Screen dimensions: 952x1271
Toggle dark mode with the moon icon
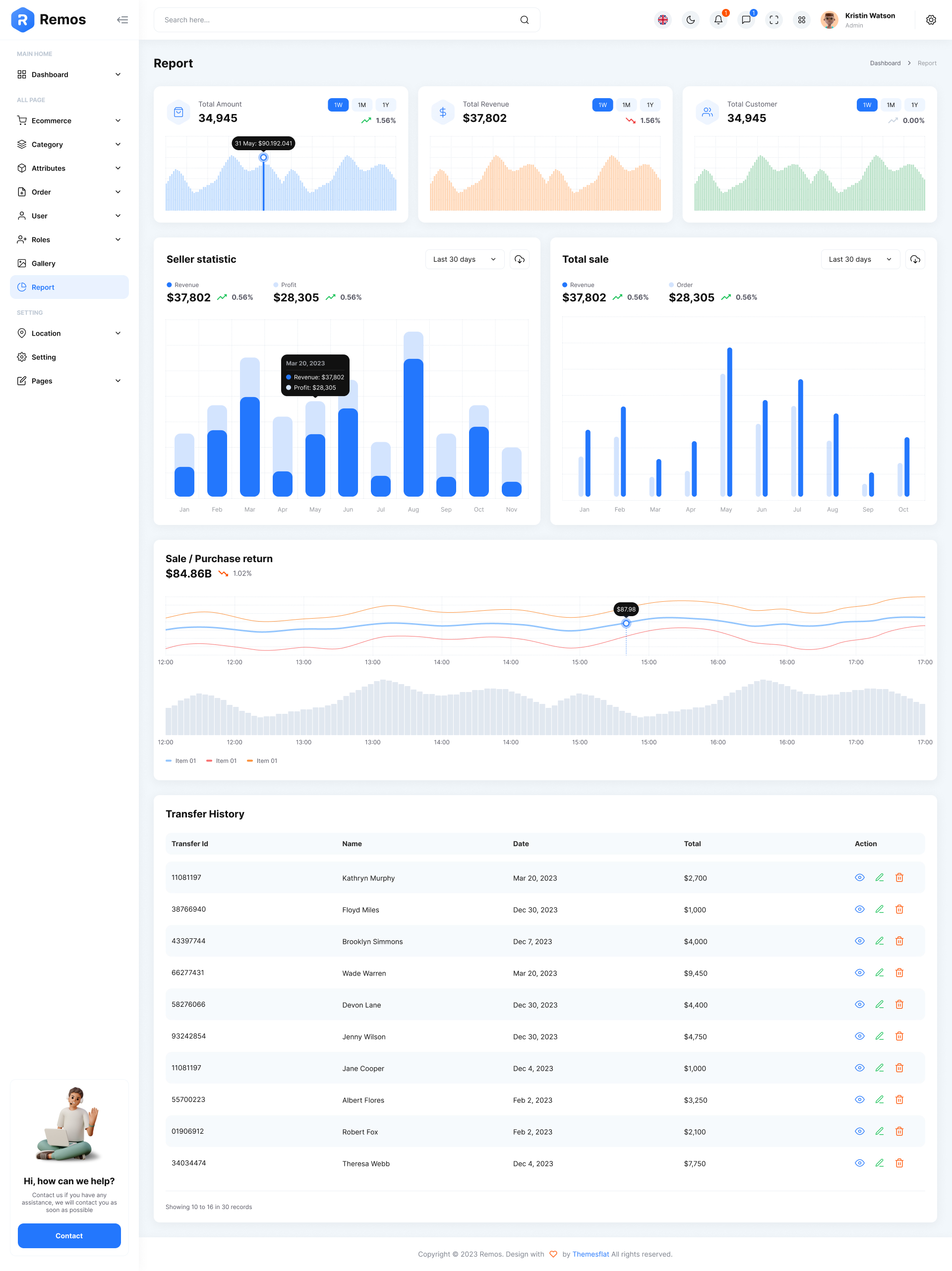click(690, 19)
